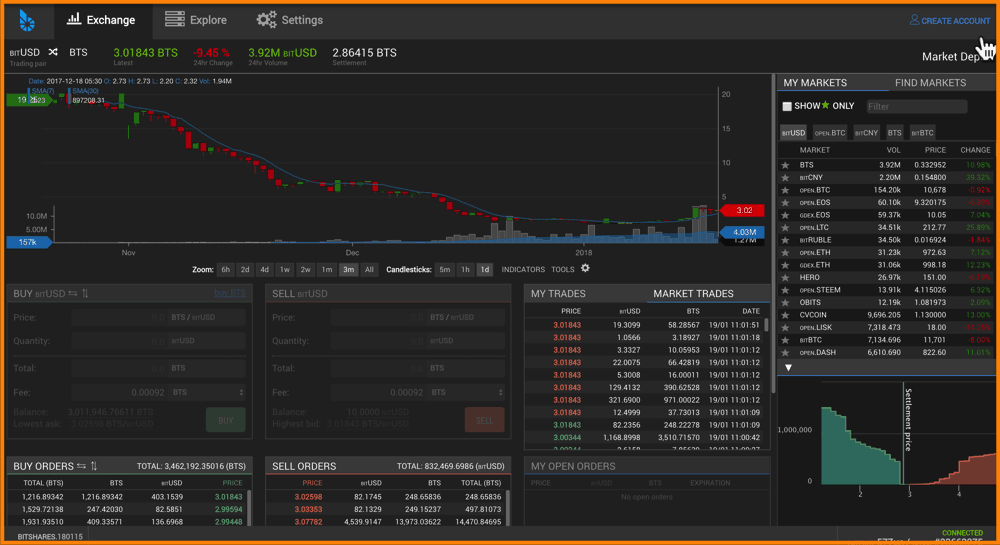Filter markets by BTS base
1000x545 pixels.
pos(895,133)
